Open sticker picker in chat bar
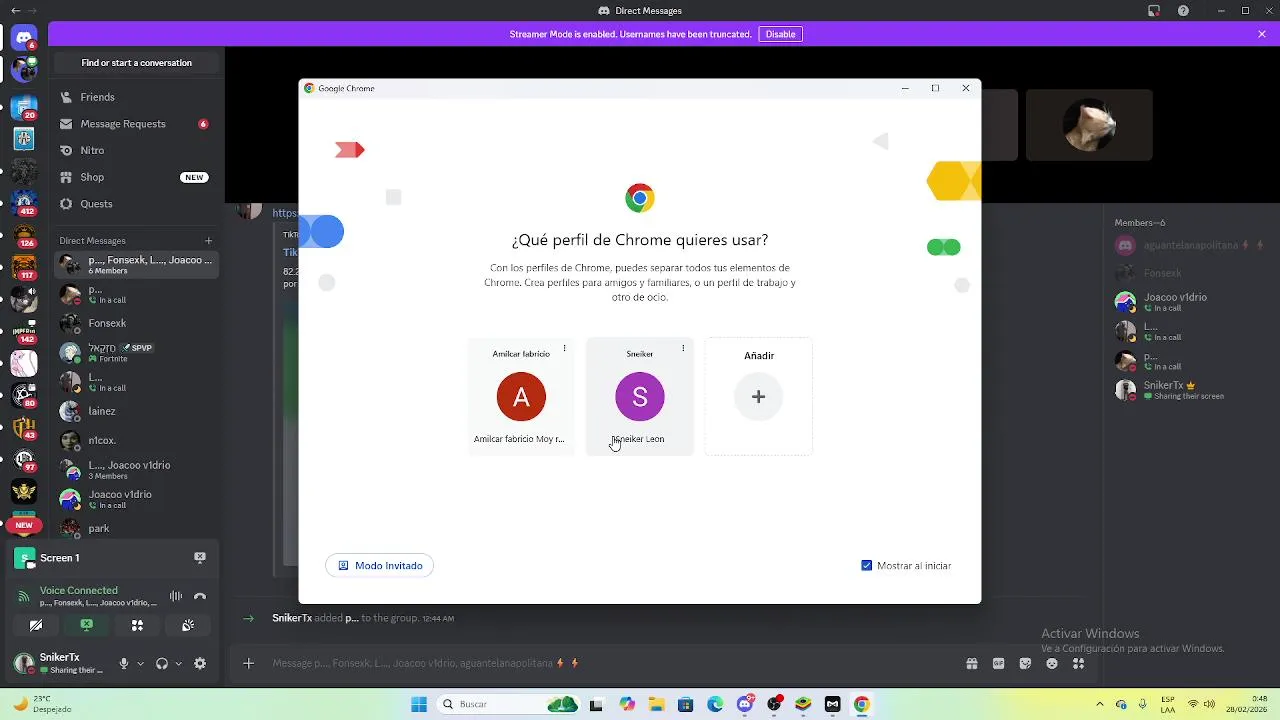Viewport: 1280px width, 720px height. 1025,663
